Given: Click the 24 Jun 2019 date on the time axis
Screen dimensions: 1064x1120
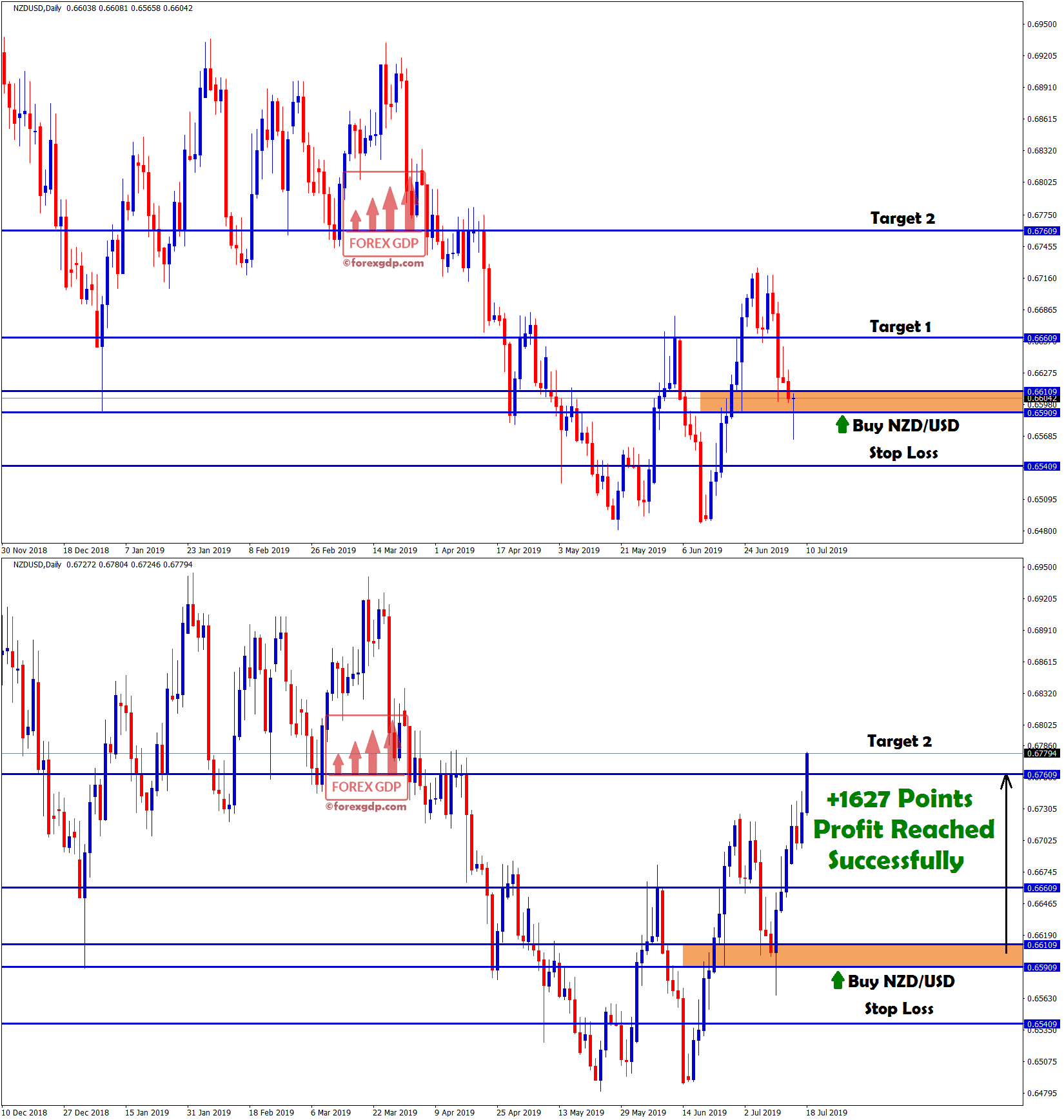Looking at the screenshot, I should coord(766,550).
